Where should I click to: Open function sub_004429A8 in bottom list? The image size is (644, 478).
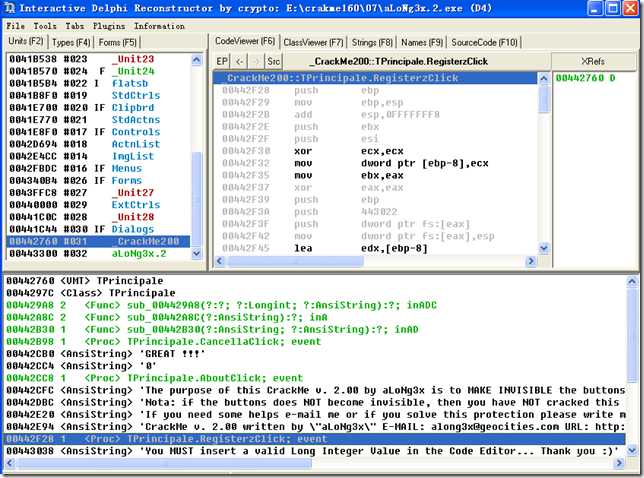[x=315, y=305]
